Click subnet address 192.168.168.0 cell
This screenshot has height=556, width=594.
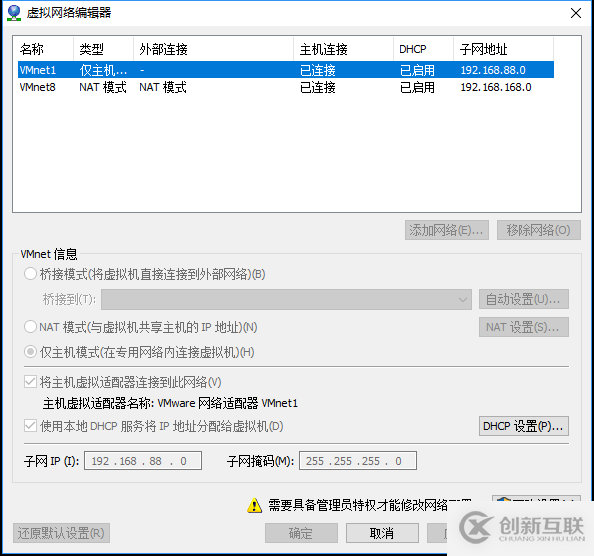coord(496,87)
